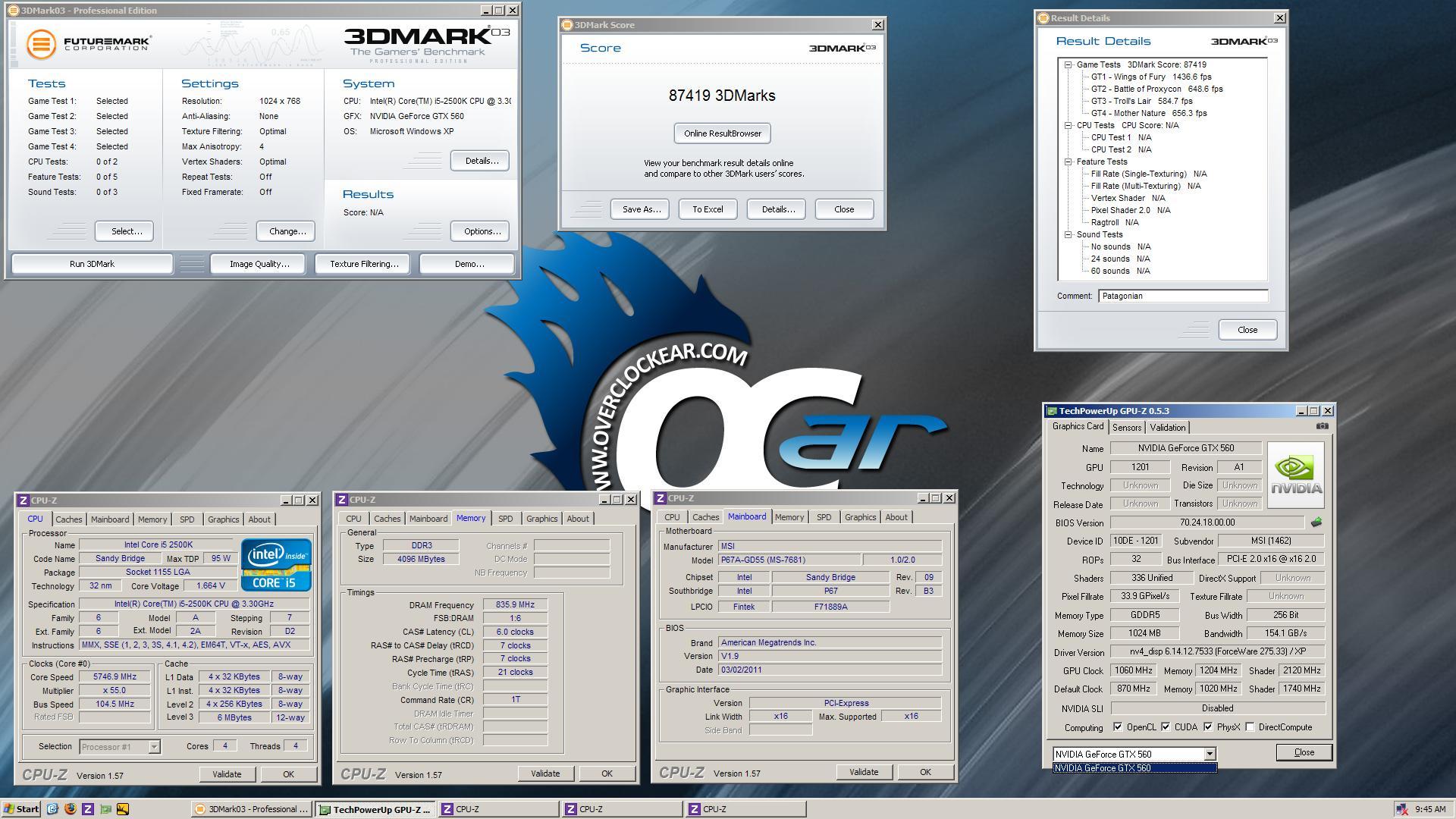Image resolution: width=1456 pixels, height=819 pixels.
Task: Open Mainboard tab in CPU-Z memory window
Action: click(428, 519)
